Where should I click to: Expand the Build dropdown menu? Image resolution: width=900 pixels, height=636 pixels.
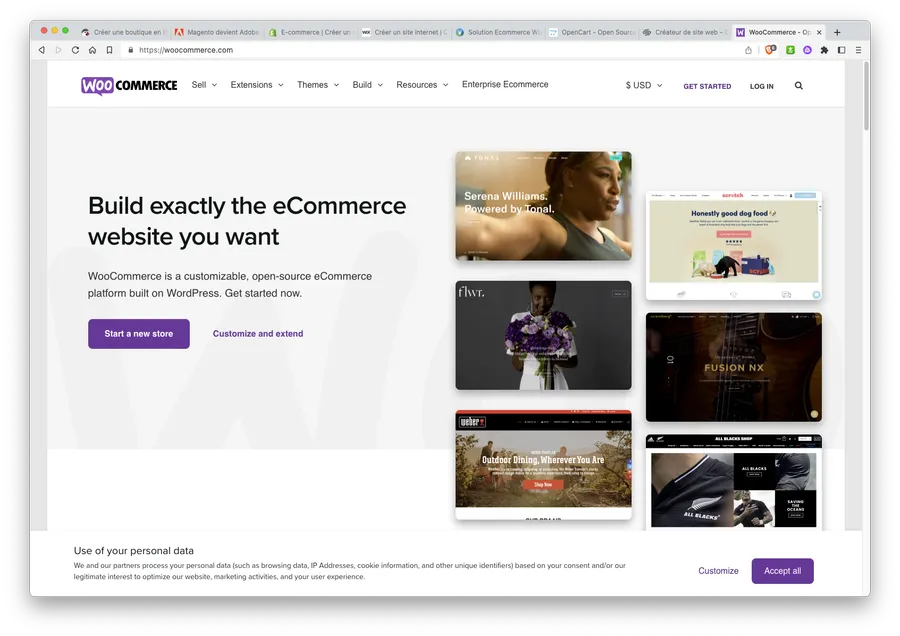(367, 85)
